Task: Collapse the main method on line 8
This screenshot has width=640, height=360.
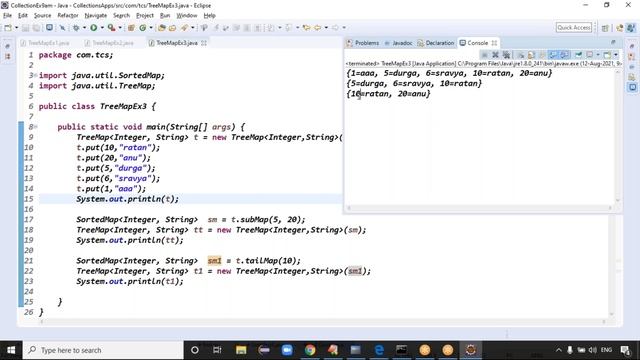Action: pyautogui.click(x=36, y=127)
